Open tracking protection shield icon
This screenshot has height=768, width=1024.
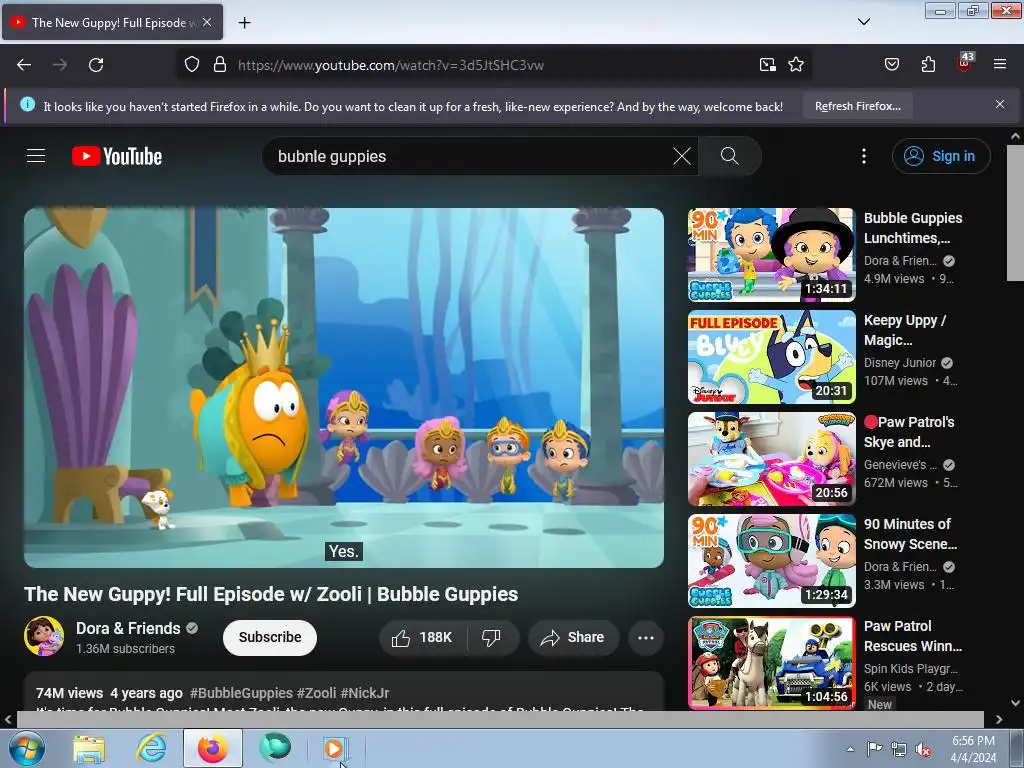pyautogui.click(x=191, y=65)
